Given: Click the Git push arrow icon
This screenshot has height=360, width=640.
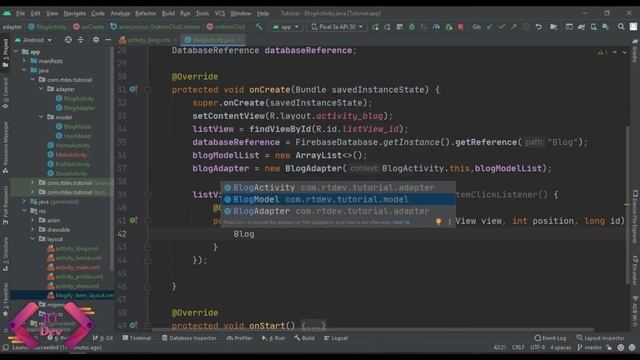Looking at the screenshot, I should 513,27.
